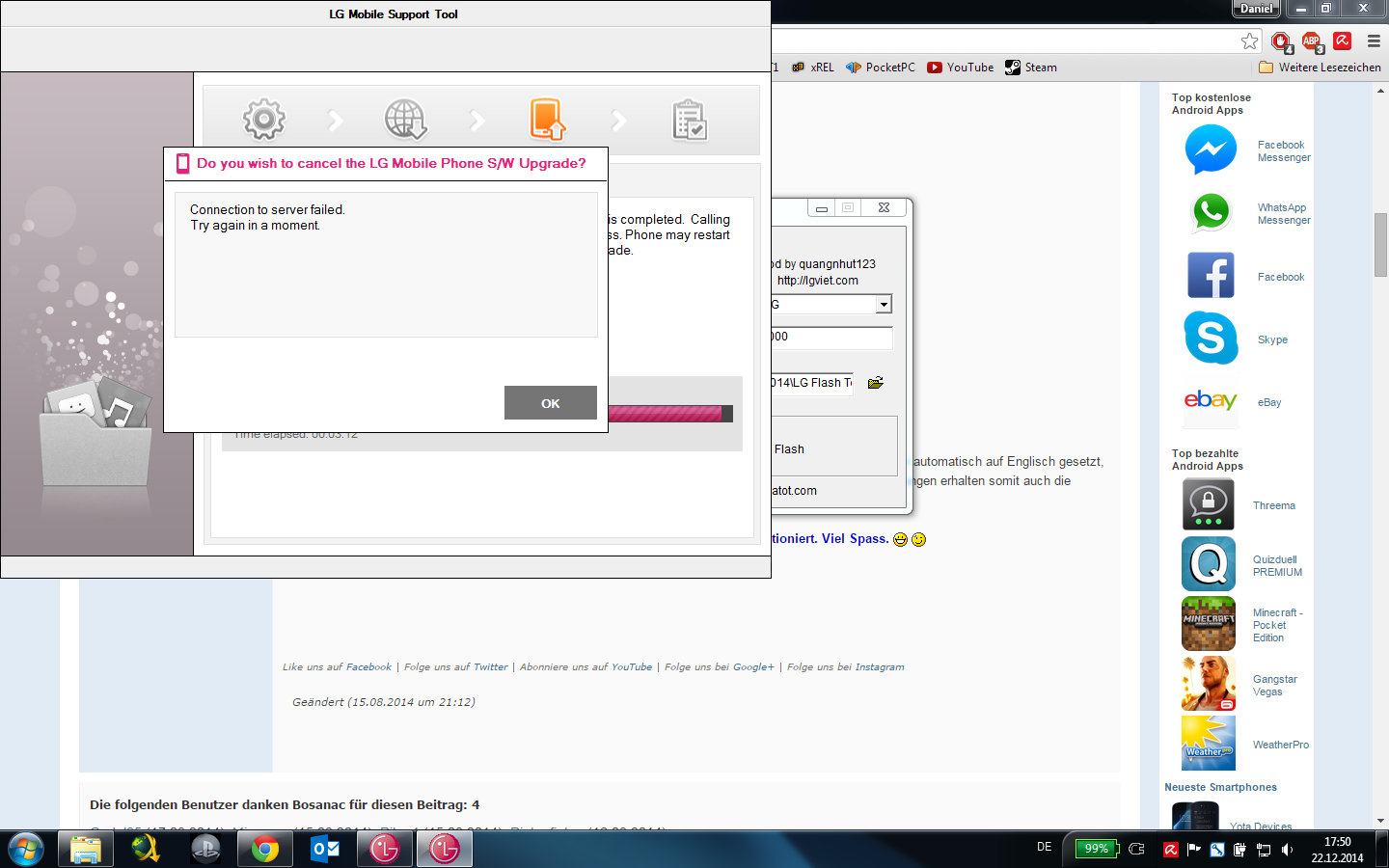
Task: Open the red stop-hand extension icon
Action: coord(1281,41)
